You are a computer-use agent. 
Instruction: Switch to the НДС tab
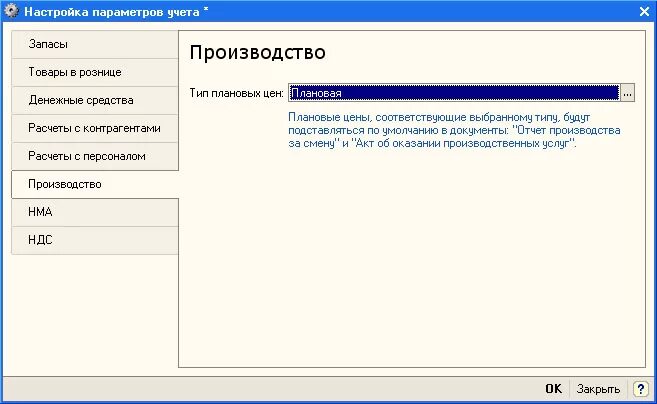point(95,241)
